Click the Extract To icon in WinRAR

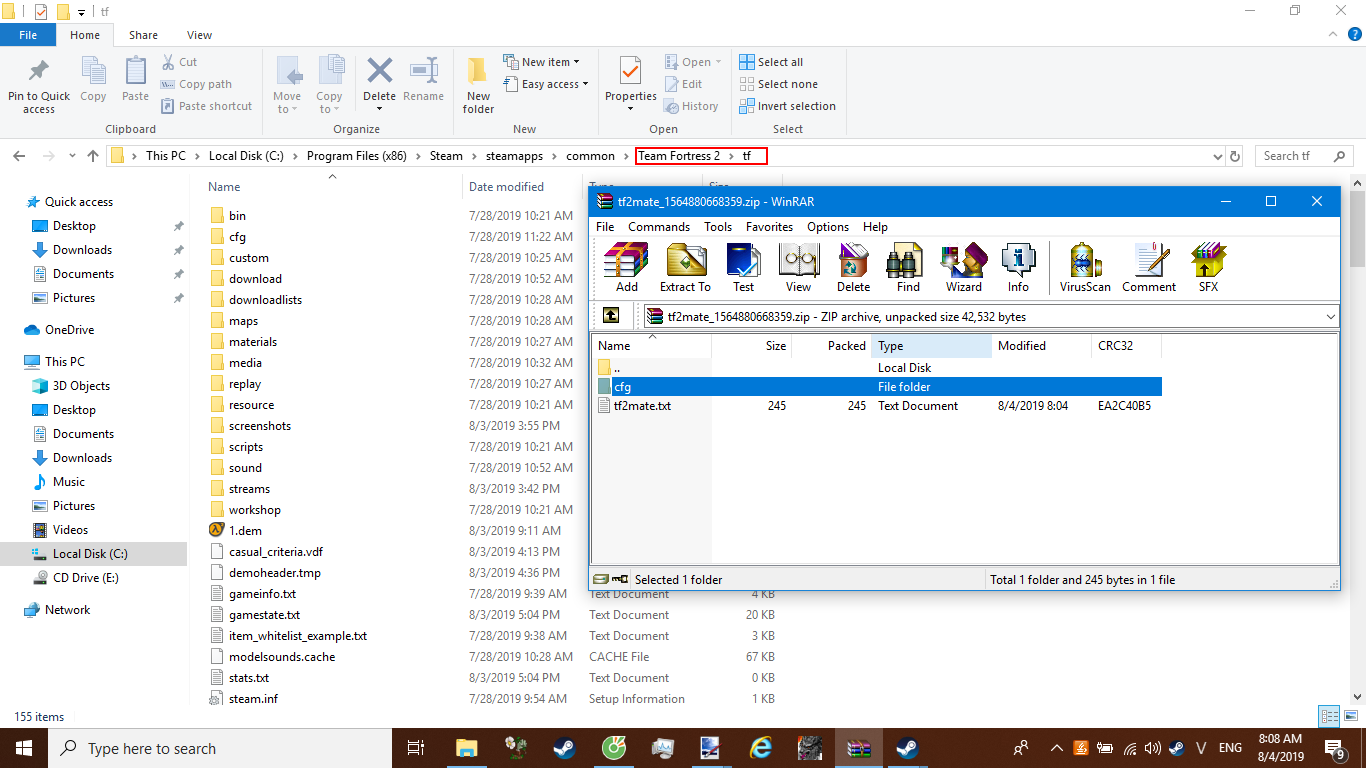[685, 266]
